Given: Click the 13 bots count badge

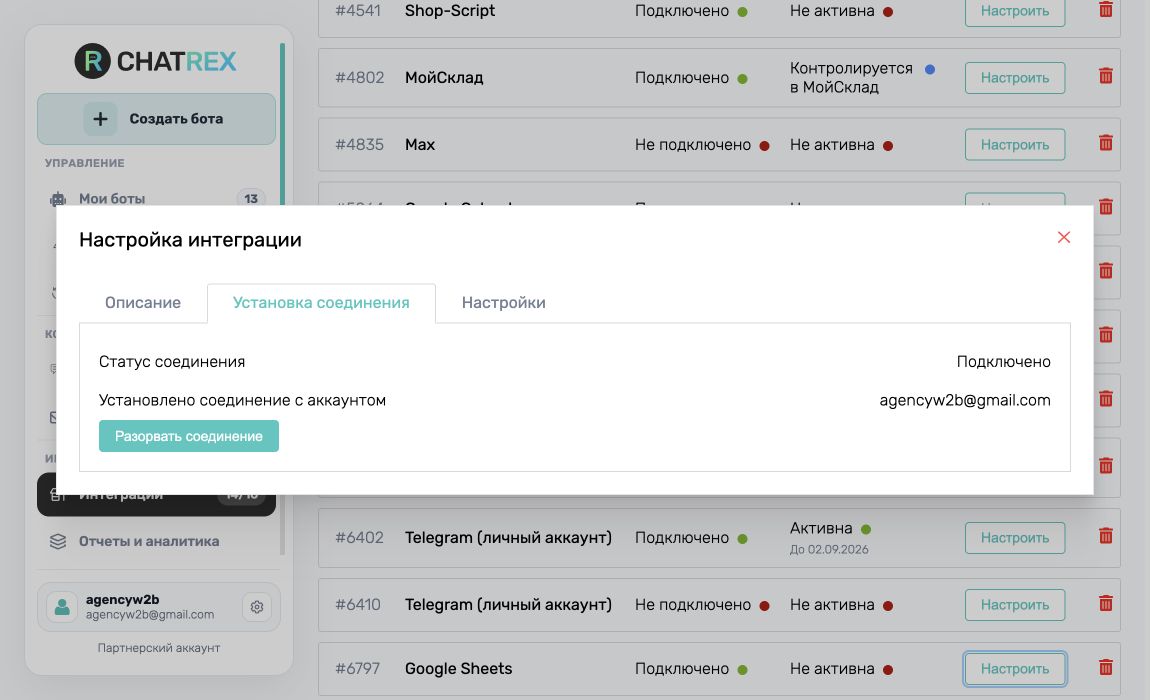Looking at the screenshot, I should (x=251, y=199).
